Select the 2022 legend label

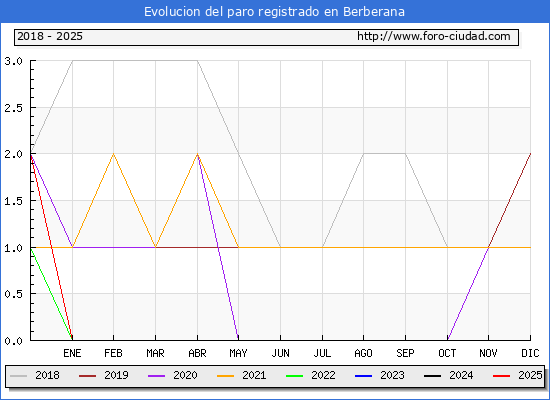(x=323, y=375)
